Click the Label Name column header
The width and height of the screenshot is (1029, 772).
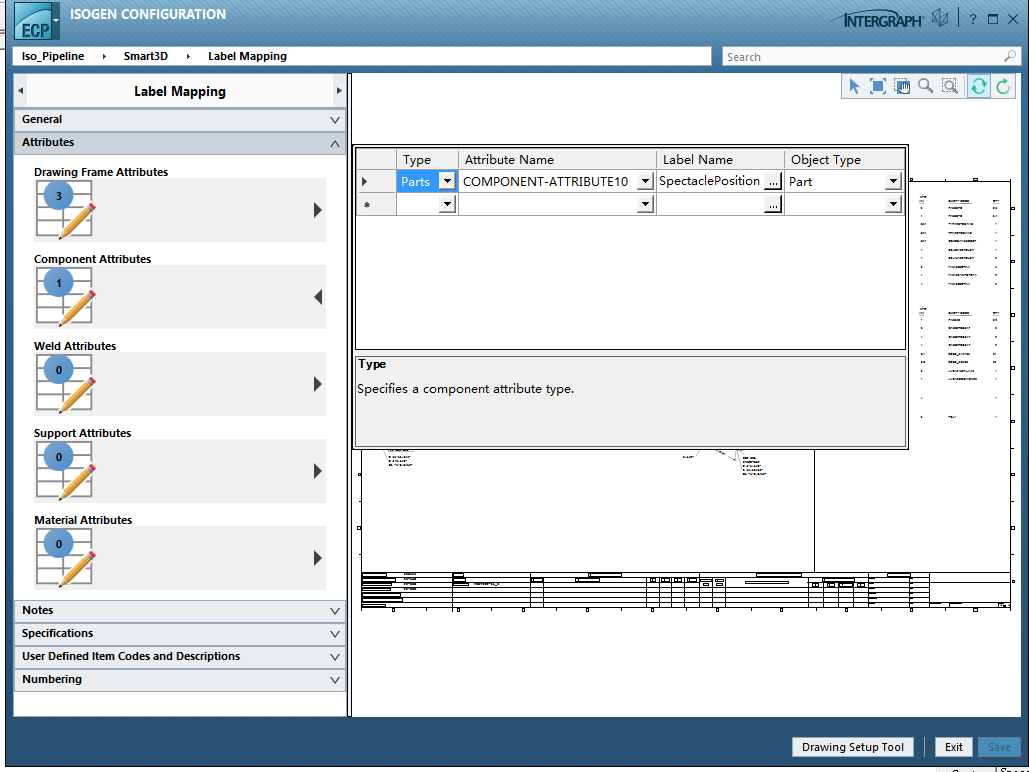pyautogui.click(x=721, y=160)
